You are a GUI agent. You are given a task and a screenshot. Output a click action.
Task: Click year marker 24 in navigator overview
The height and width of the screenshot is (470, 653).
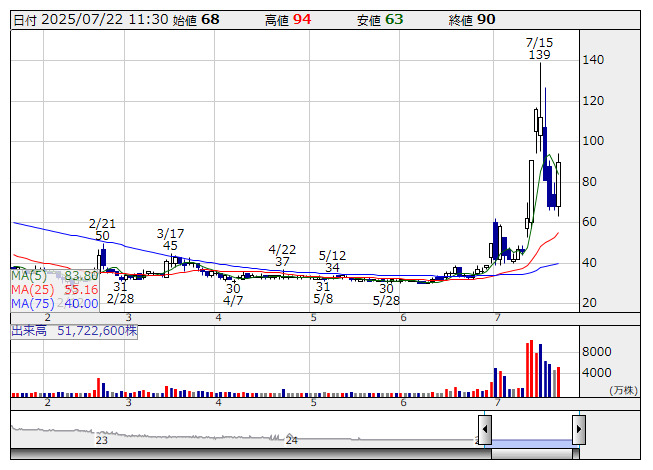(x=291, y=440)
